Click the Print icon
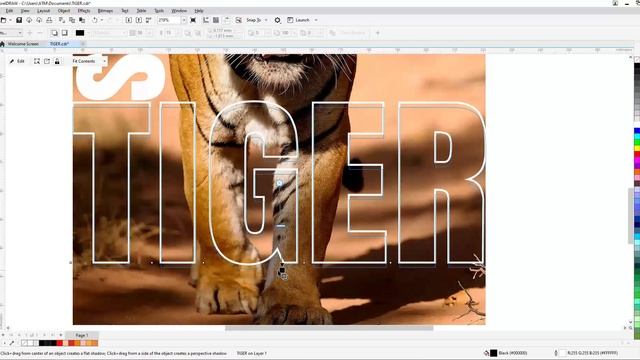The image size is (640, 360). 49,20
